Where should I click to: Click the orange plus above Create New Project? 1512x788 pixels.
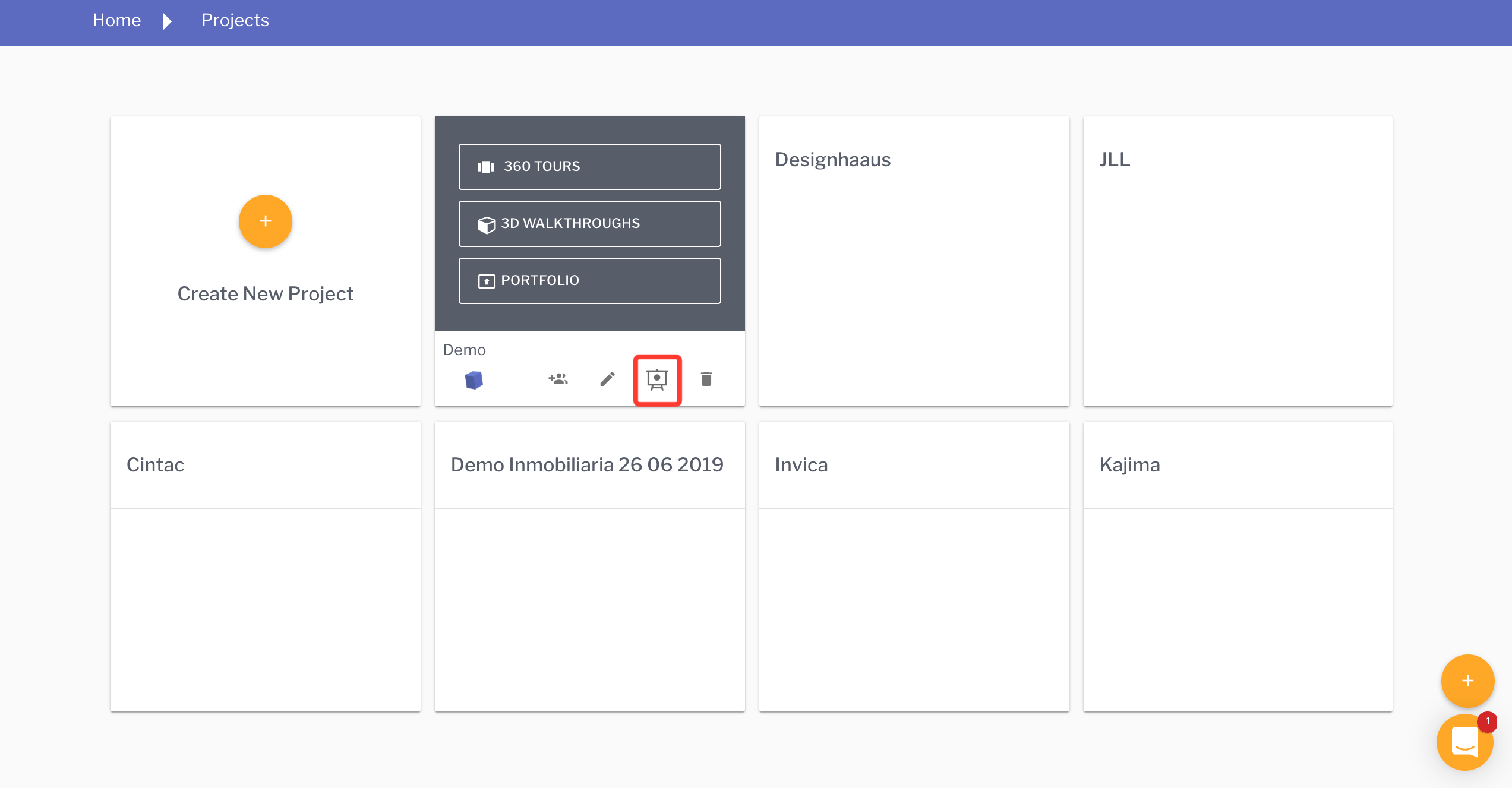tap(265, 221)
